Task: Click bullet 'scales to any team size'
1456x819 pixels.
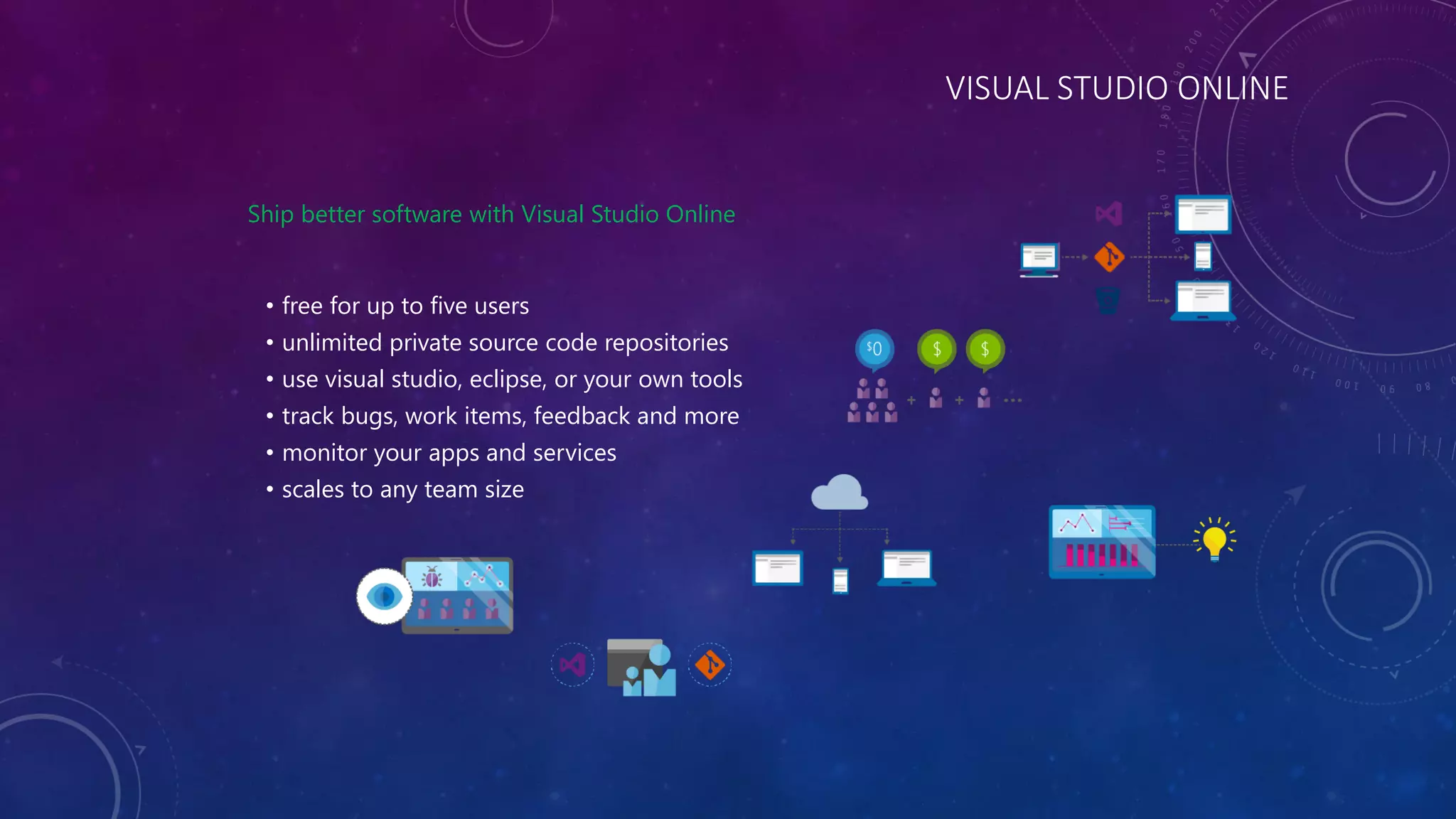Action: pos(403,489)
